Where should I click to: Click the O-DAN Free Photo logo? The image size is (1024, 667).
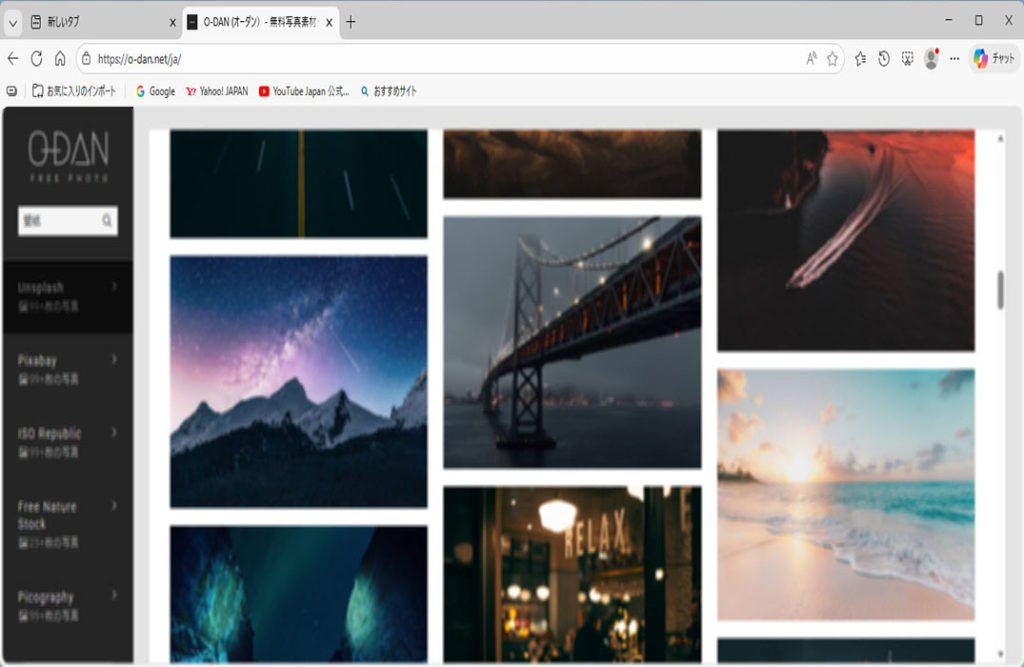(x=68, y=156)
